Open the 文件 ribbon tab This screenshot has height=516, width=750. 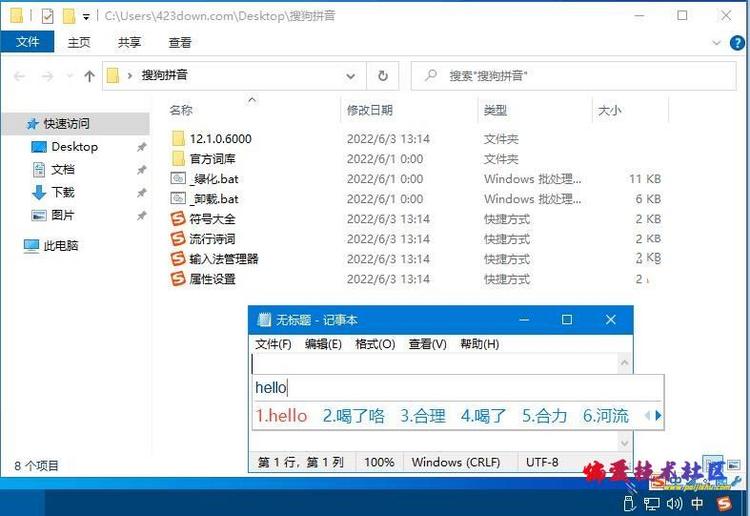coord(27,42)
